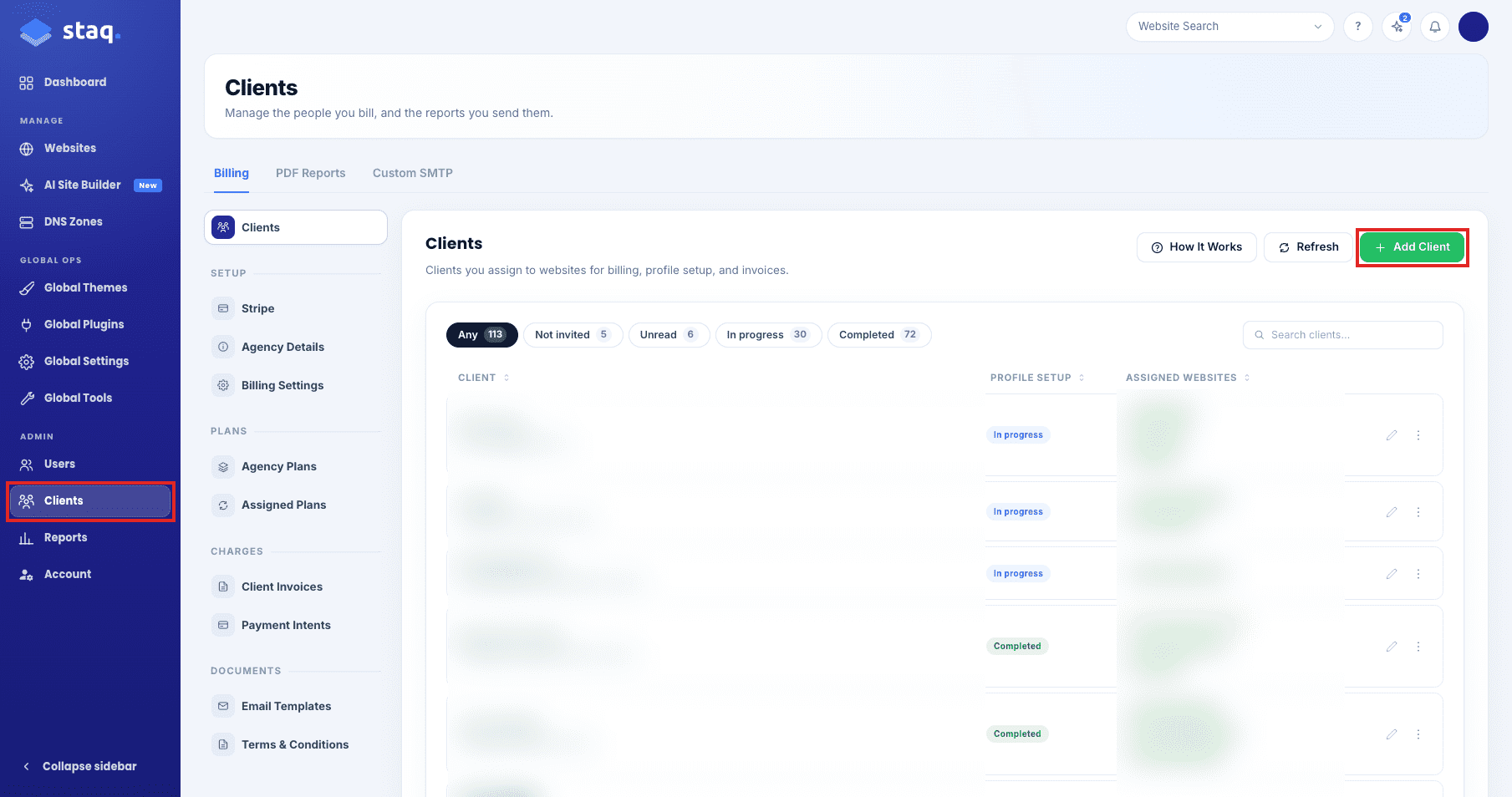Switch to the Billing tab

tap(232, 173)
